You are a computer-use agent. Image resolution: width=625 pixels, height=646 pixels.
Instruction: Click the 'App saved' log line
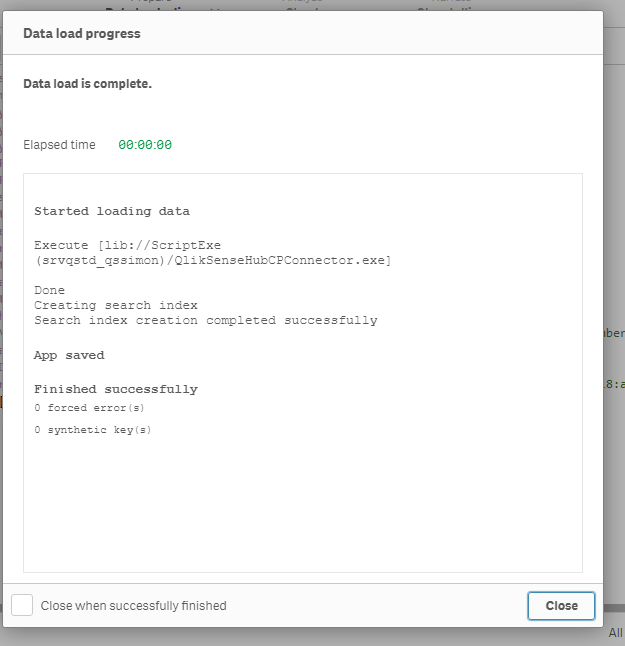coord(69,355)
